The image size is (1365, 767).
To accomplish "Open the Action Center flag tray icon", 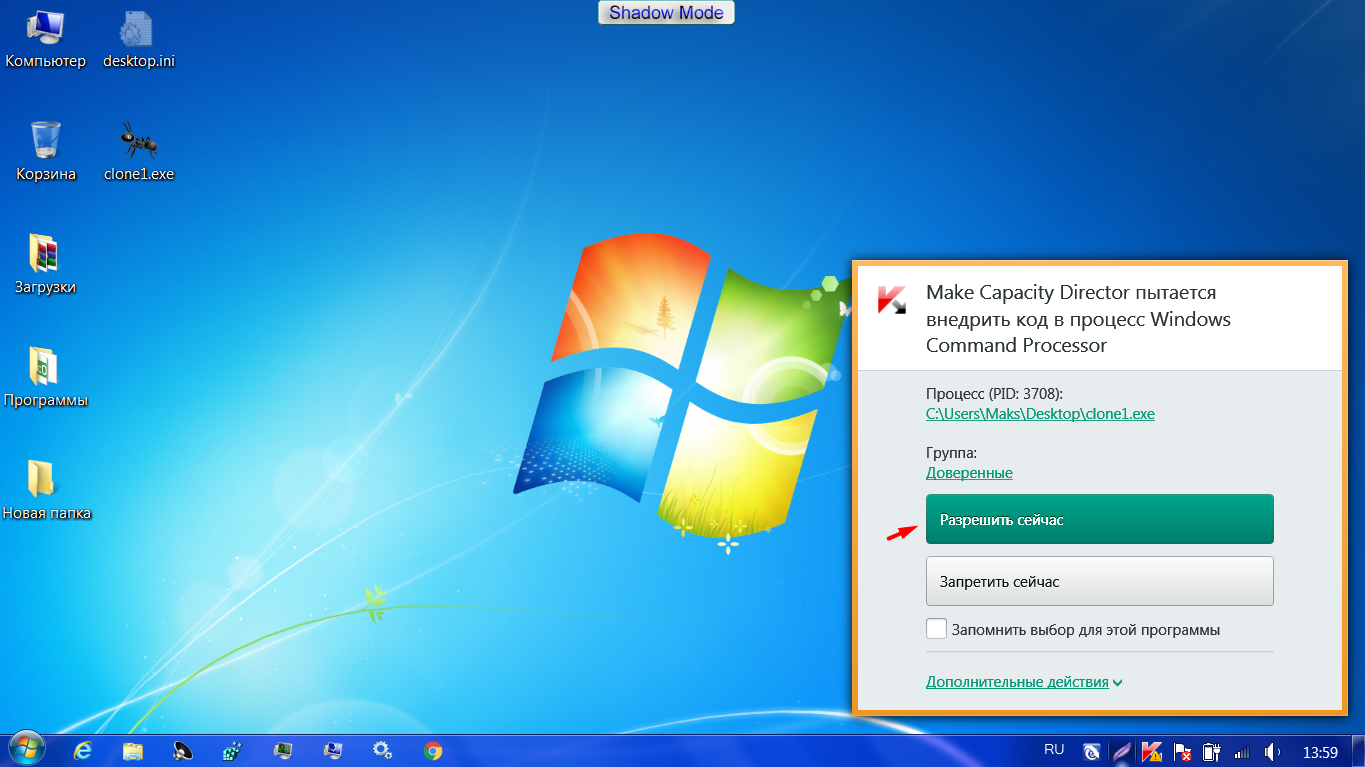I will point(1182,751).
